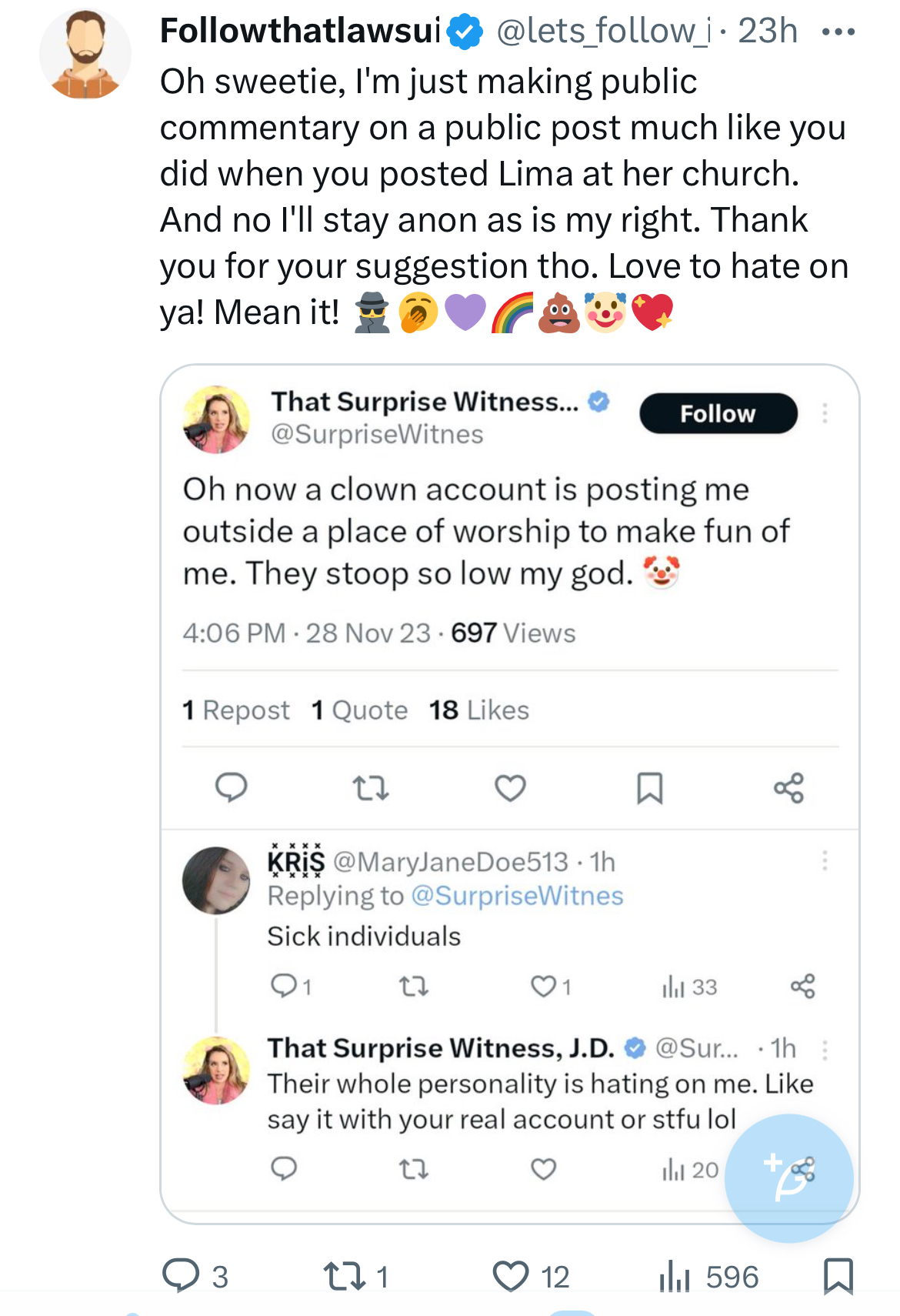Click the comment icon under KRIS's Sick individuals reply
The image size is (900, 1316).
click(284, 986)
